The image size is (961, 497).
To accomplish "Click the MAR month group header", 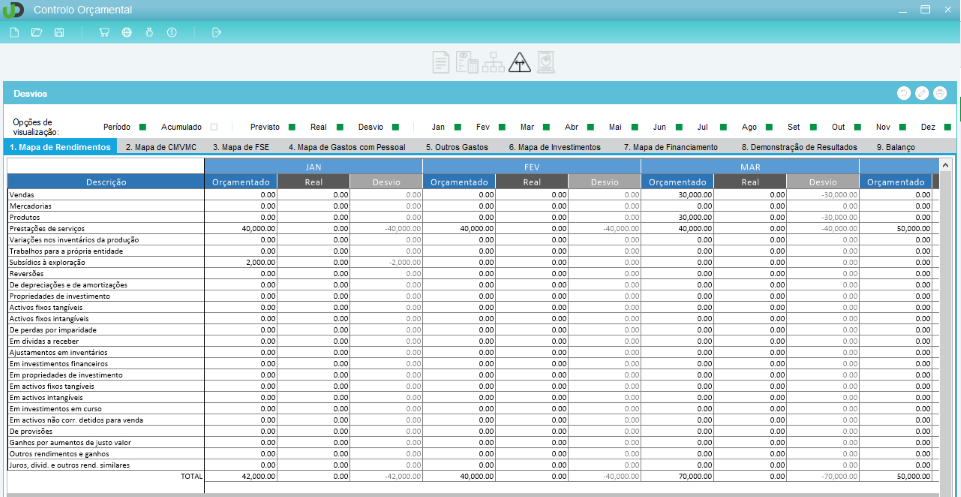I will click(750, 166).
